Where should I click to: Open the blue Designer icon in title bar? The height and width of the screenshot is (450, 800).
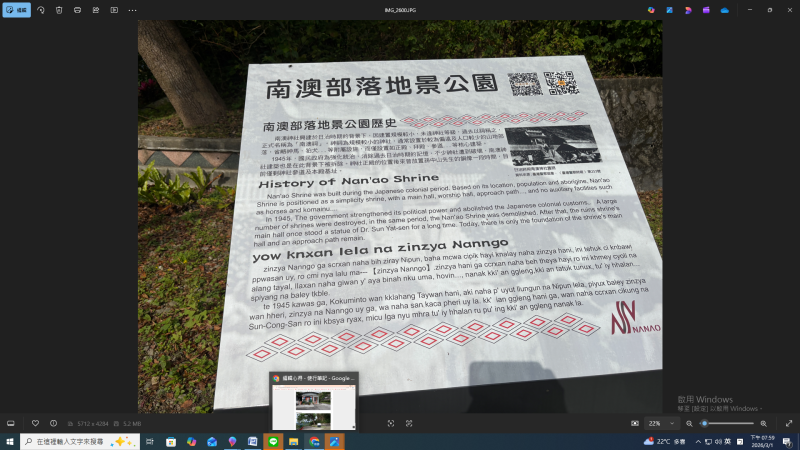[x=669, y=10]
